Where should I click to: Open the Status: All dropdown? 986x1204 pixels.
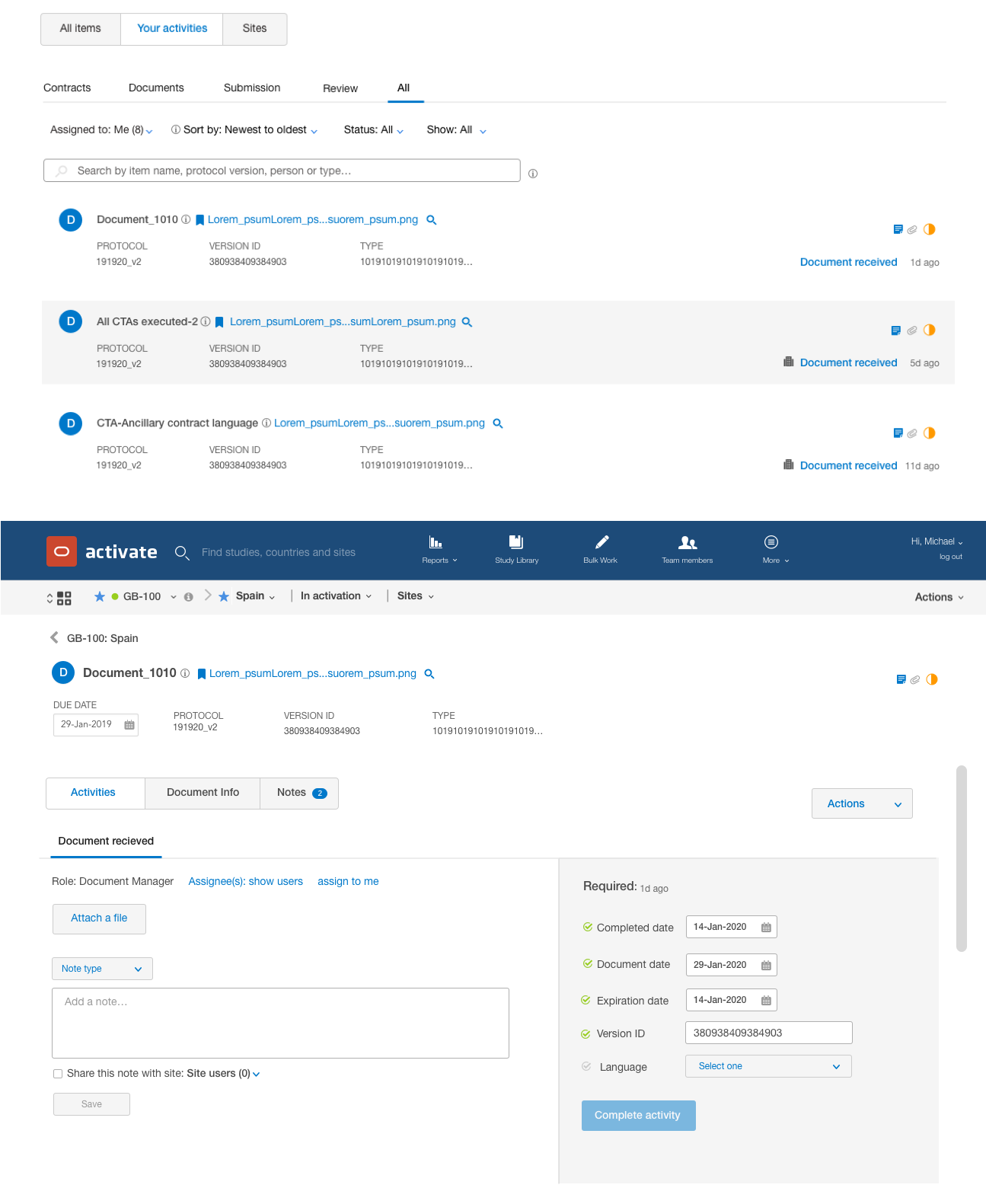pos(373,130)
